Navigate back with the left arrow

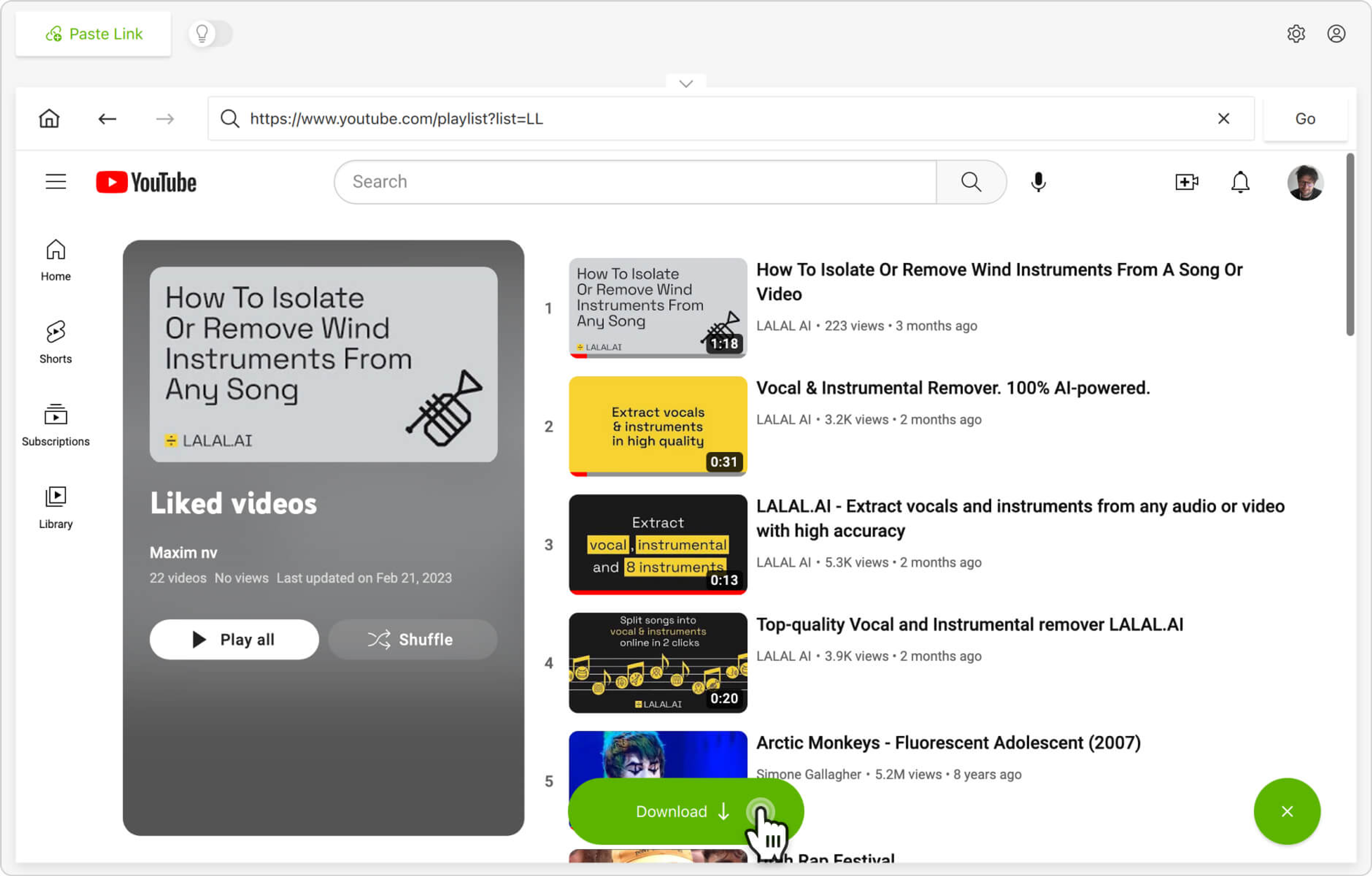point(107,119)
